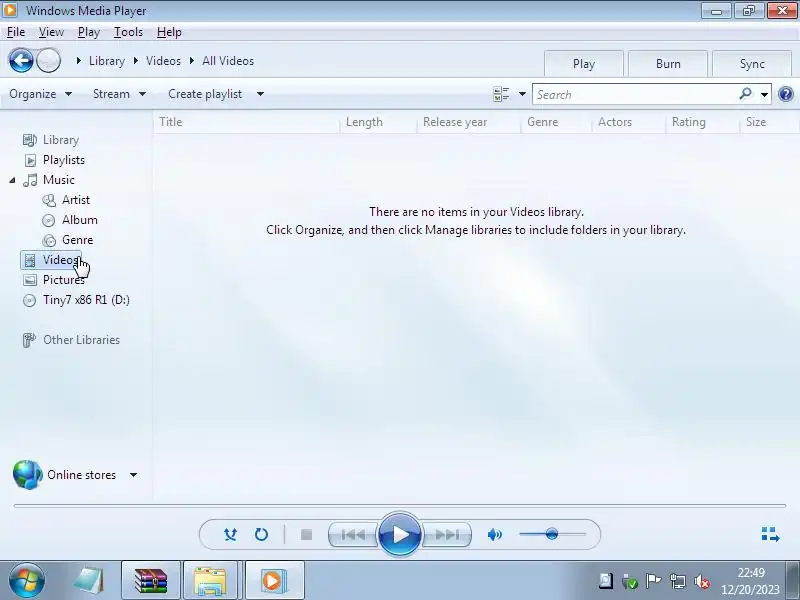Open Windows Explorer from the taskbar
This screenshot has width=800, height=600.
coord(210,581)
